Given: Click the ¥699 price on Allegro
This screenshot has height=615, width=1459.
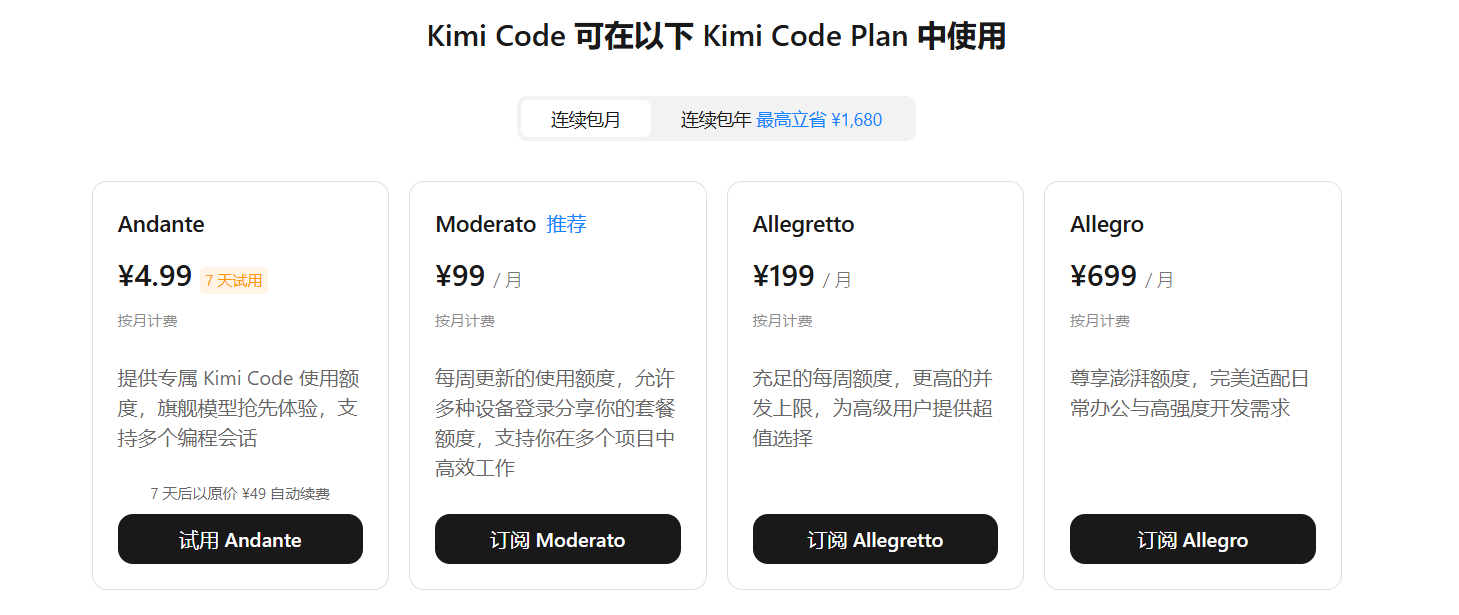Looking at the screenshot, I should [1103, 277].
